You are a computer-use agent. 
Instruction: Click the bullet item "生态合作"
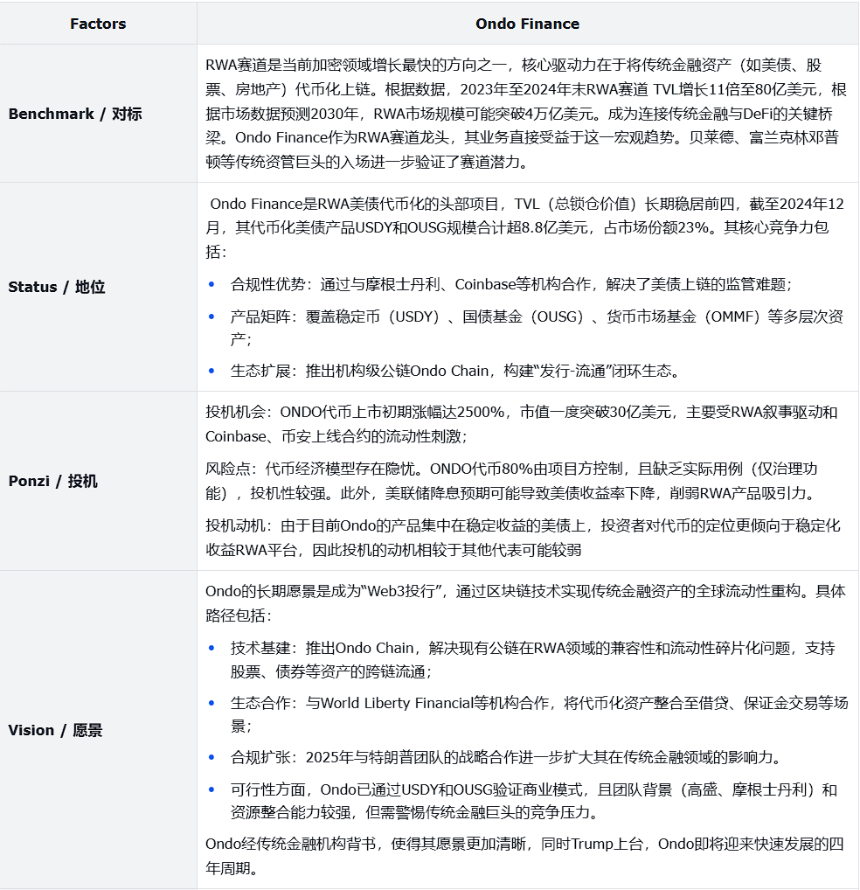539,714
